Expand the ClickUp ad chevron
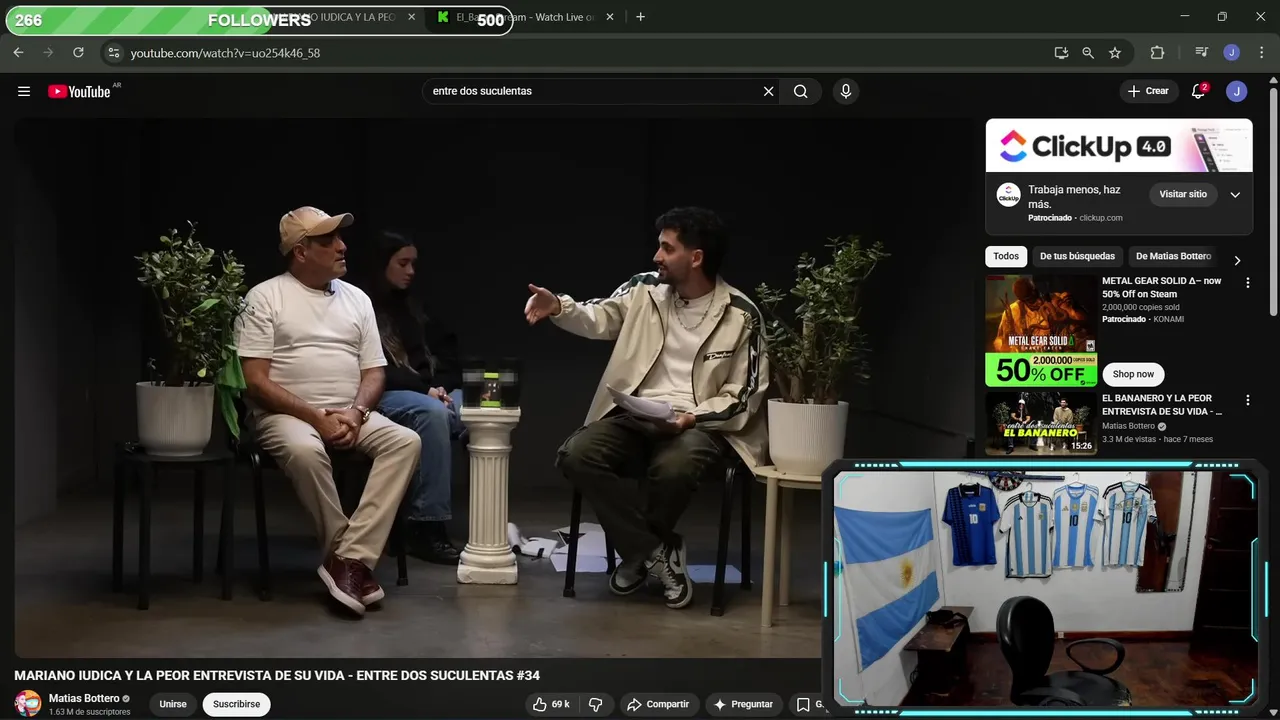Image resolution: width=1280 pixels, height=720 pixels. point(1235,195)
